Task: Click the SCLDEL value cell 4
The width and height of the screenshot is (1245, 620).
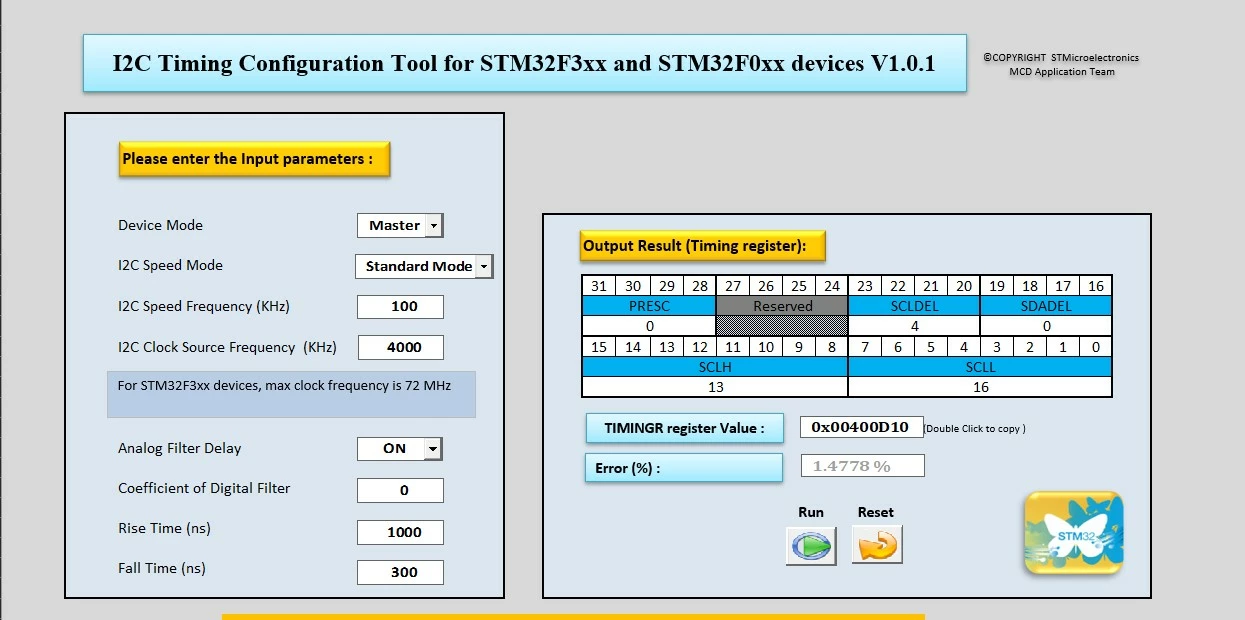Action: pos(914,326)
